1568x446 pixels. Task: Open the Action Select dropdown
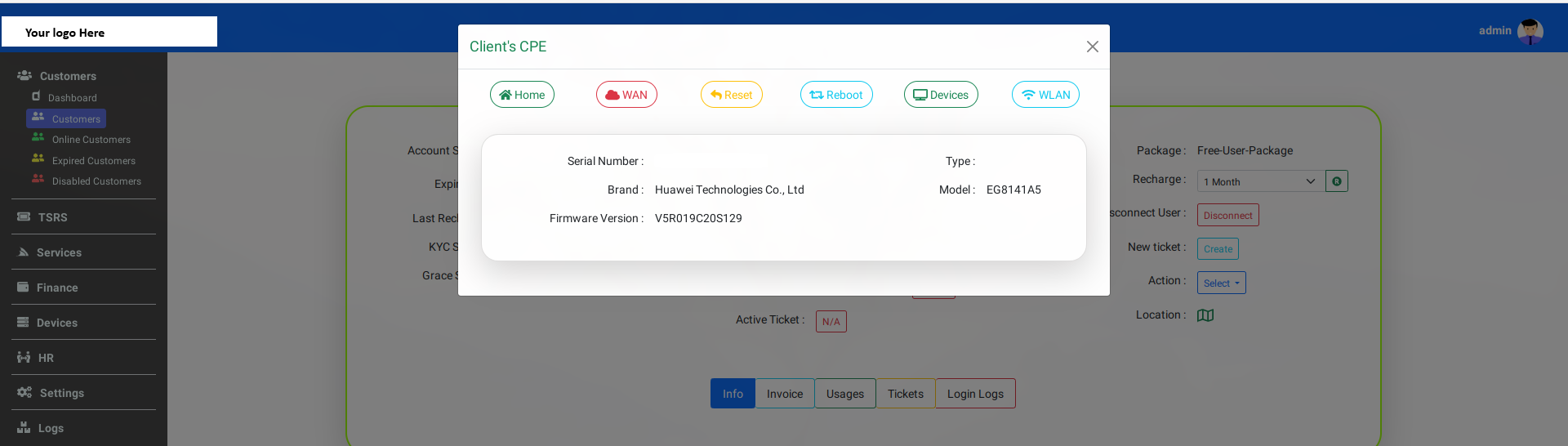tap(1221, 283)
